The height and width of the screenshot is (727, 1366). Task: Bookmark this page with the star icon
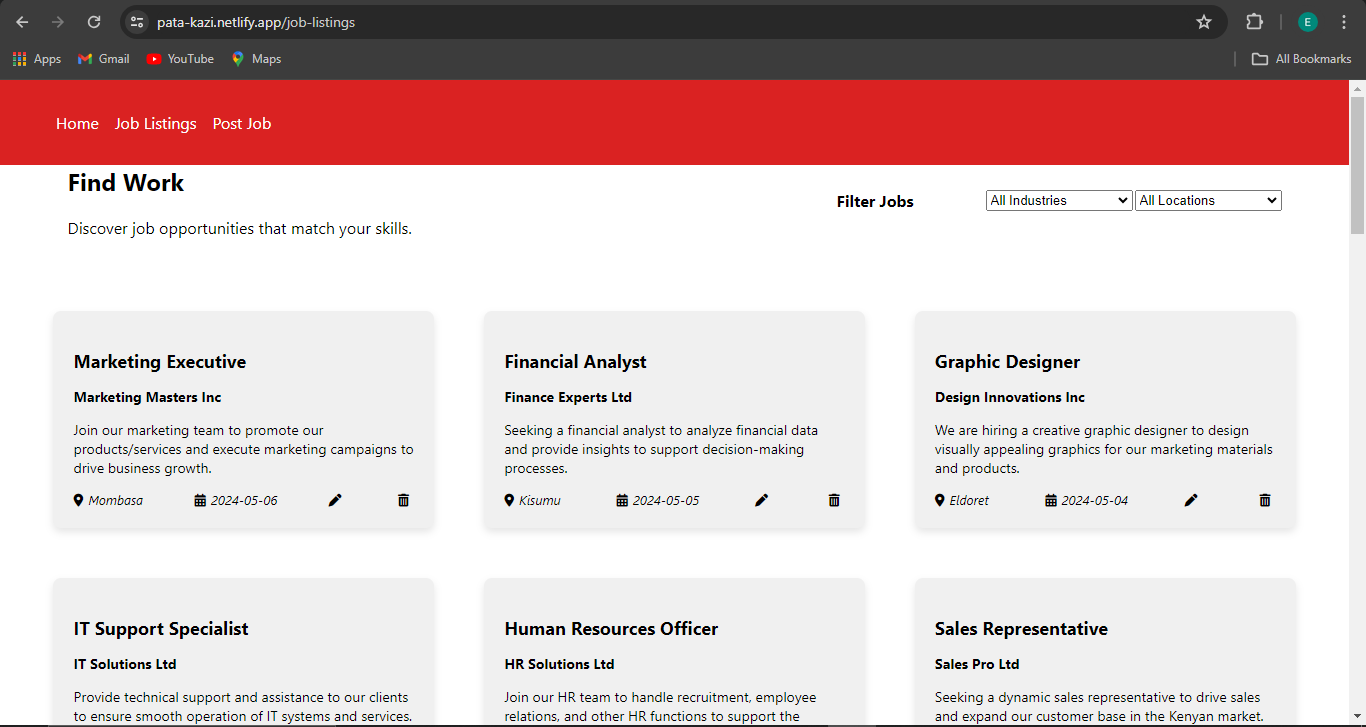(x=1204, y=22)
